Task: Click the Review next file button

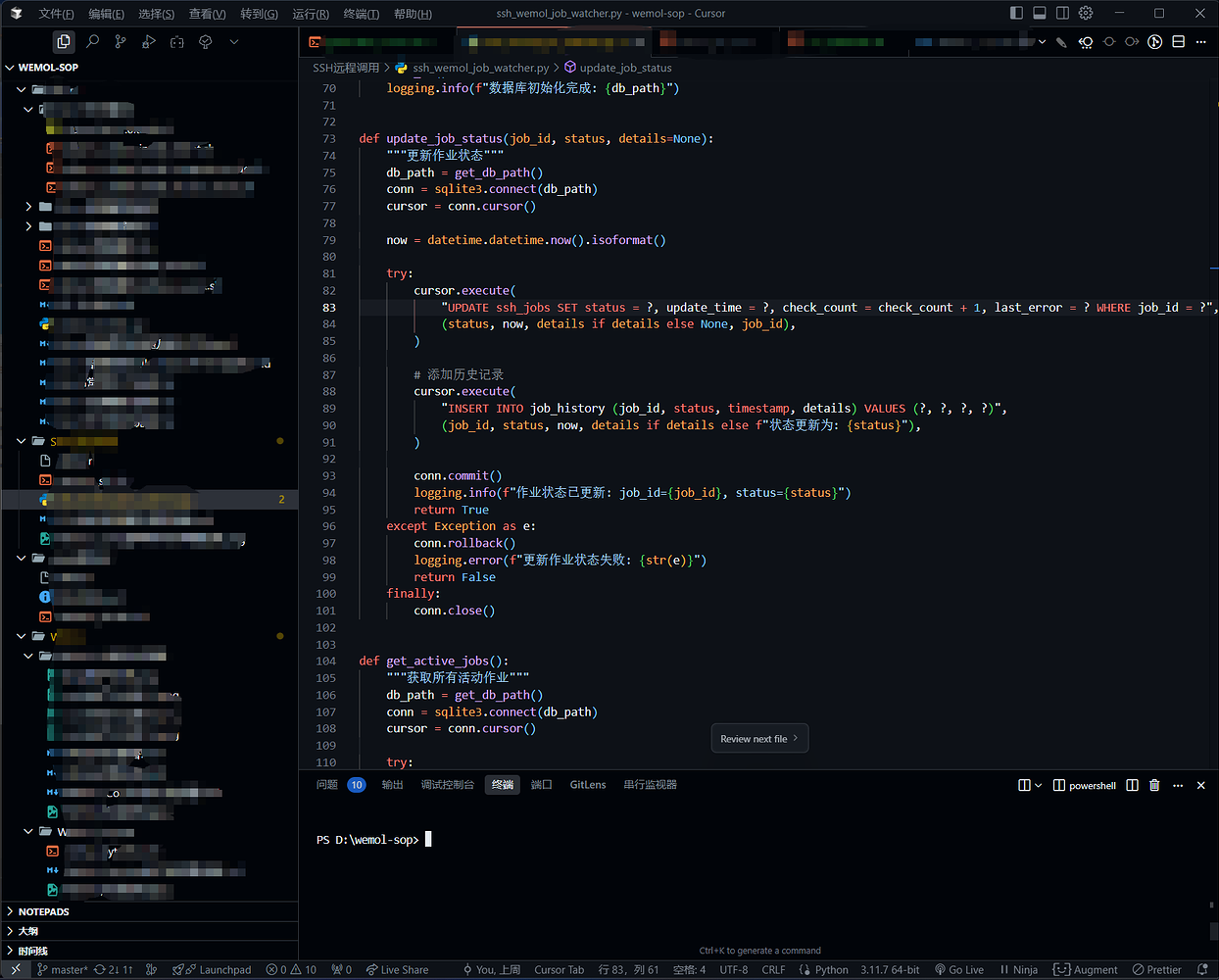Action: 759,739
